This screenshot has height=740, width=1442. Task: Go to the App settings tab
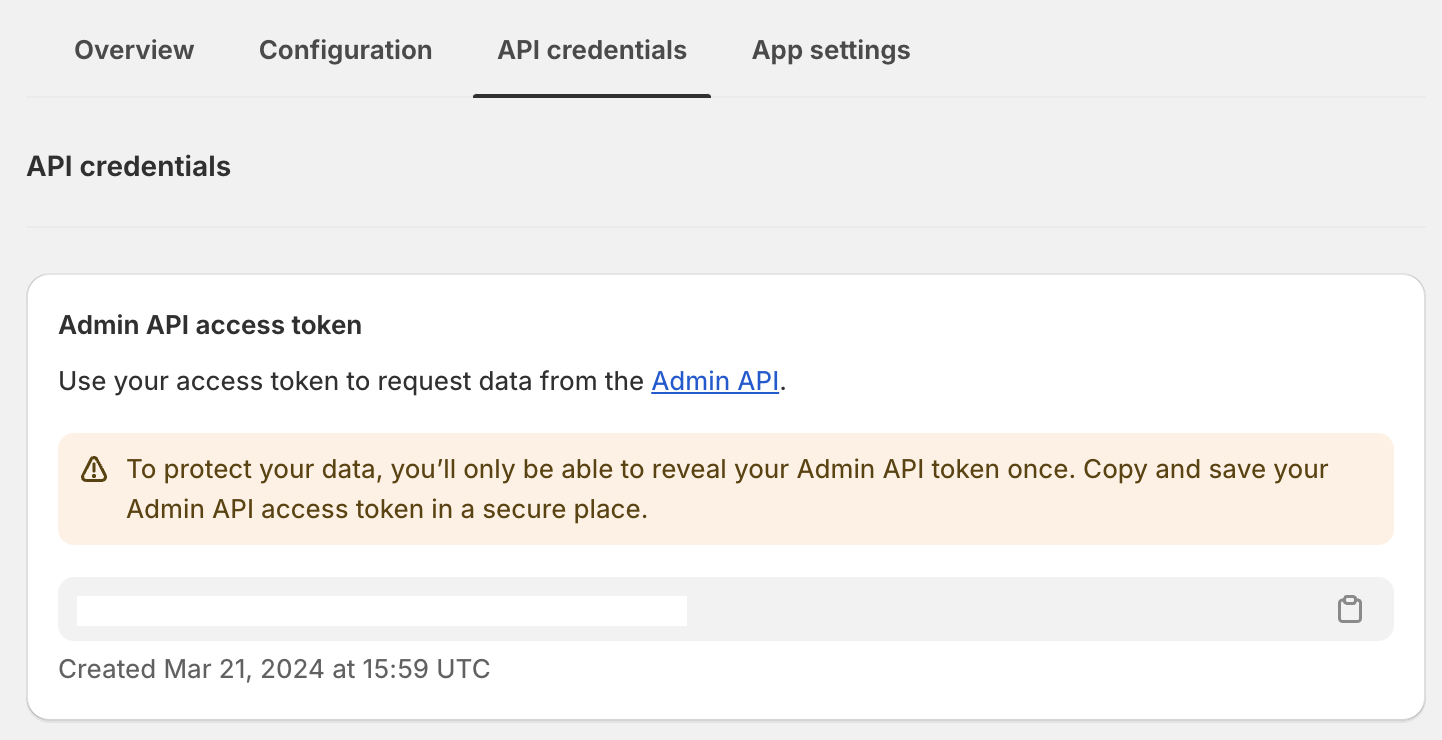(x=831, y=50)
